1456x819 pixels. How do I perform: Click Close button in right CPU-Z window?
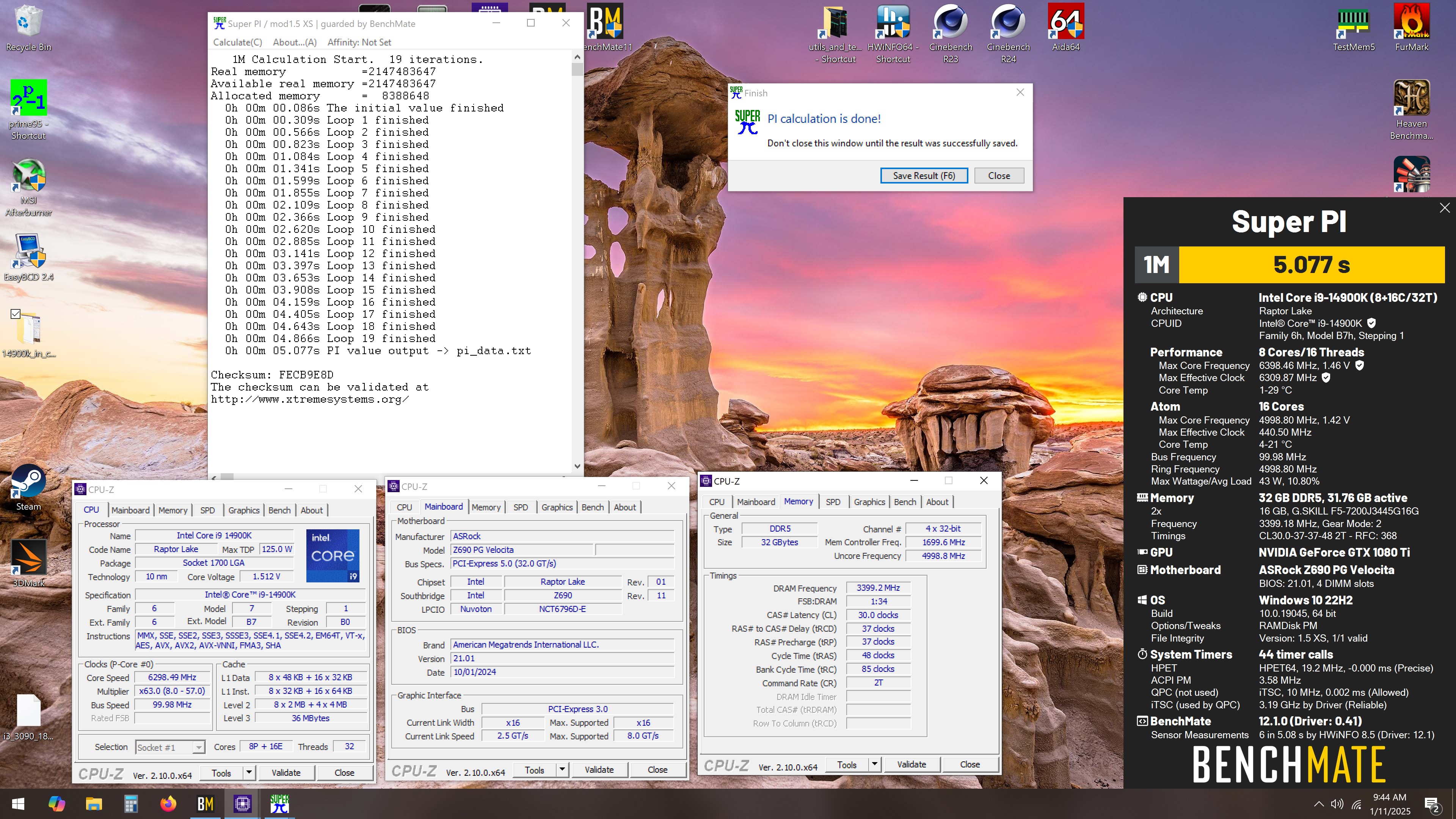pyautogui.click(x=970, y=764)
